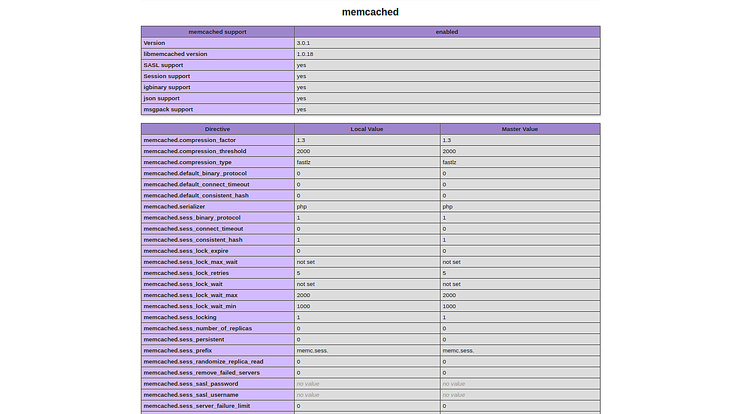
Task: Click the memcached.sess_sasl_password directive
Action: click(x=191, y=383)
